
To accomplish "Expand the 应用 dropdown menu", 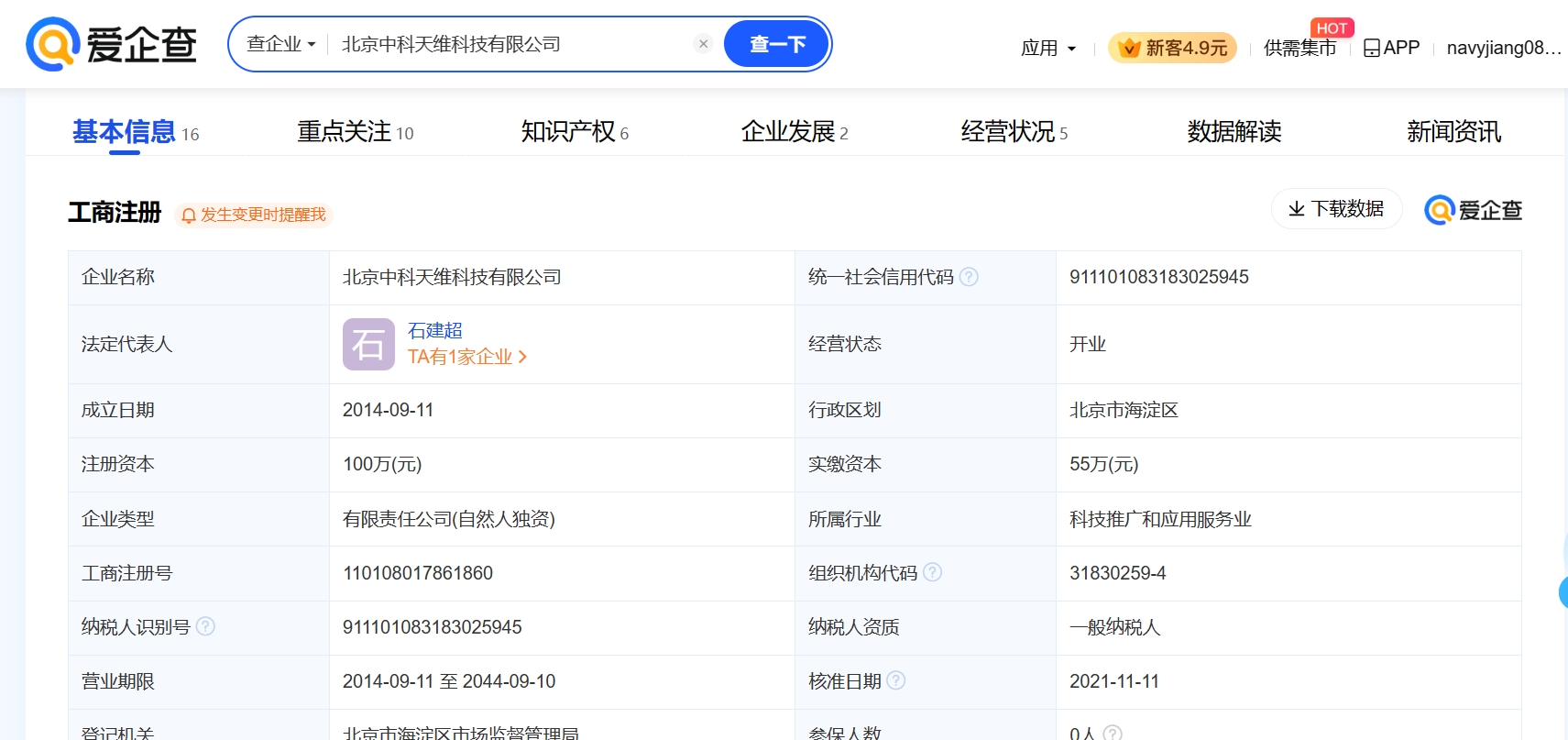I will (1048, 48).
